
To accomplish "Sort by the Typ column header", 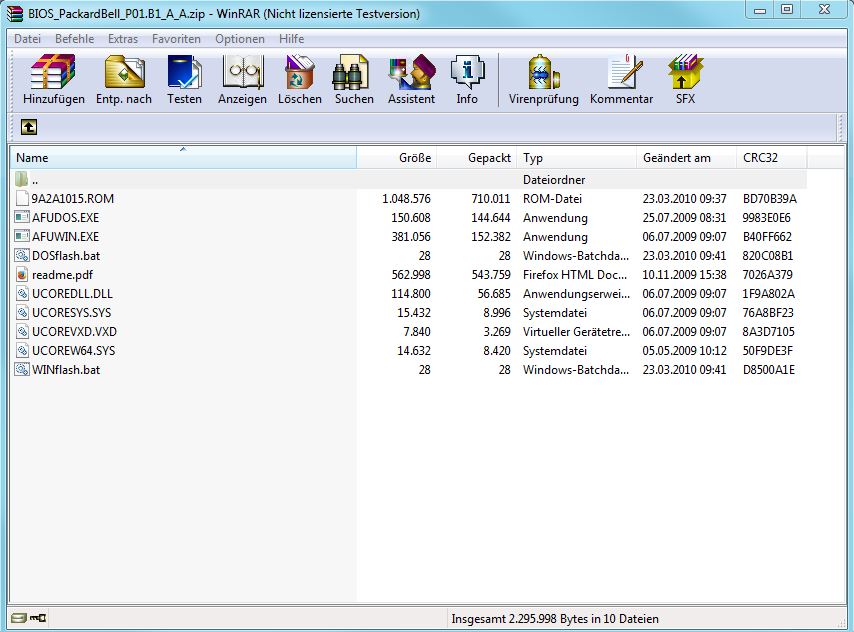I will [577, 157].
